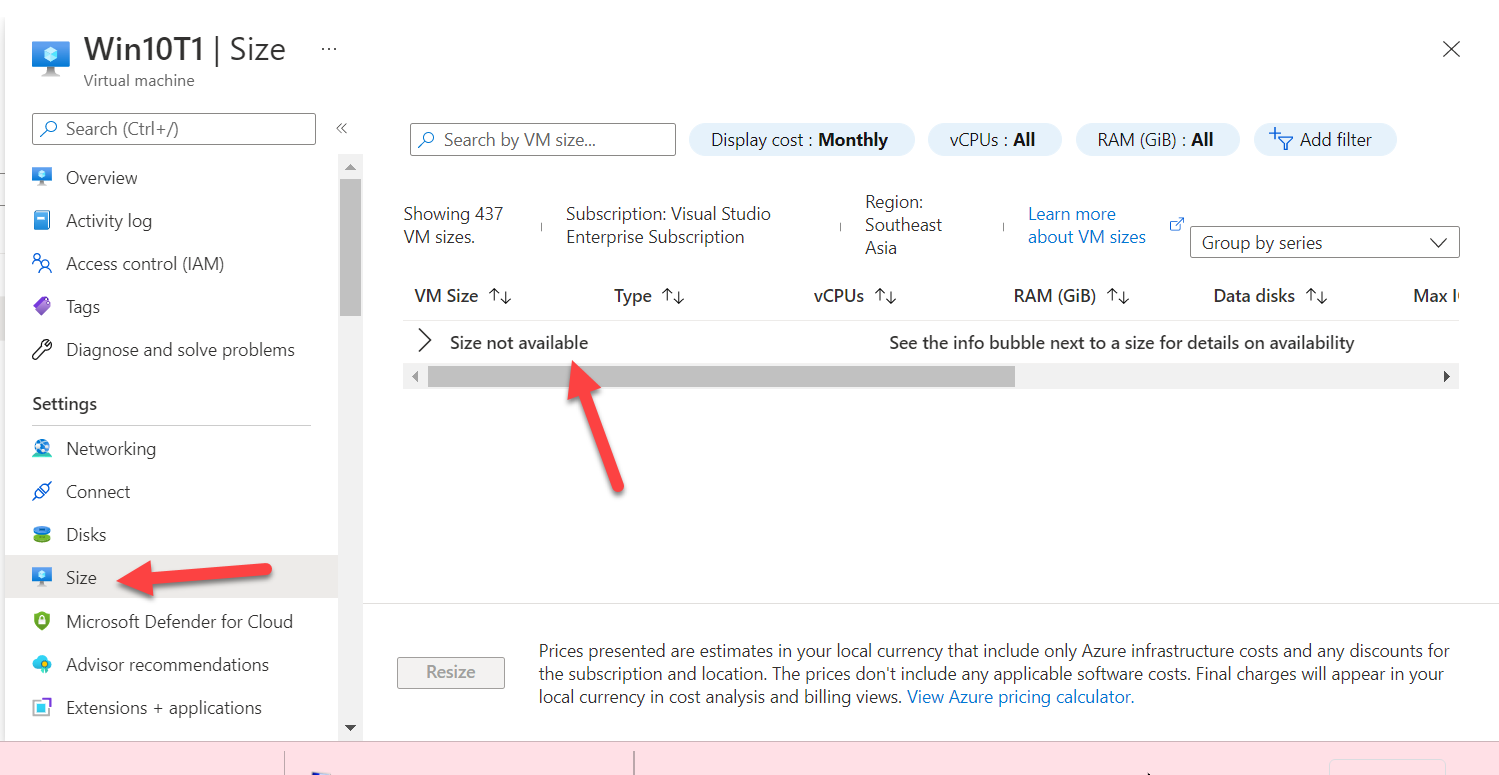Open the Display cost Monthly filter
The height and width of the screenshot is (775, 1499).
coord(801,139)
